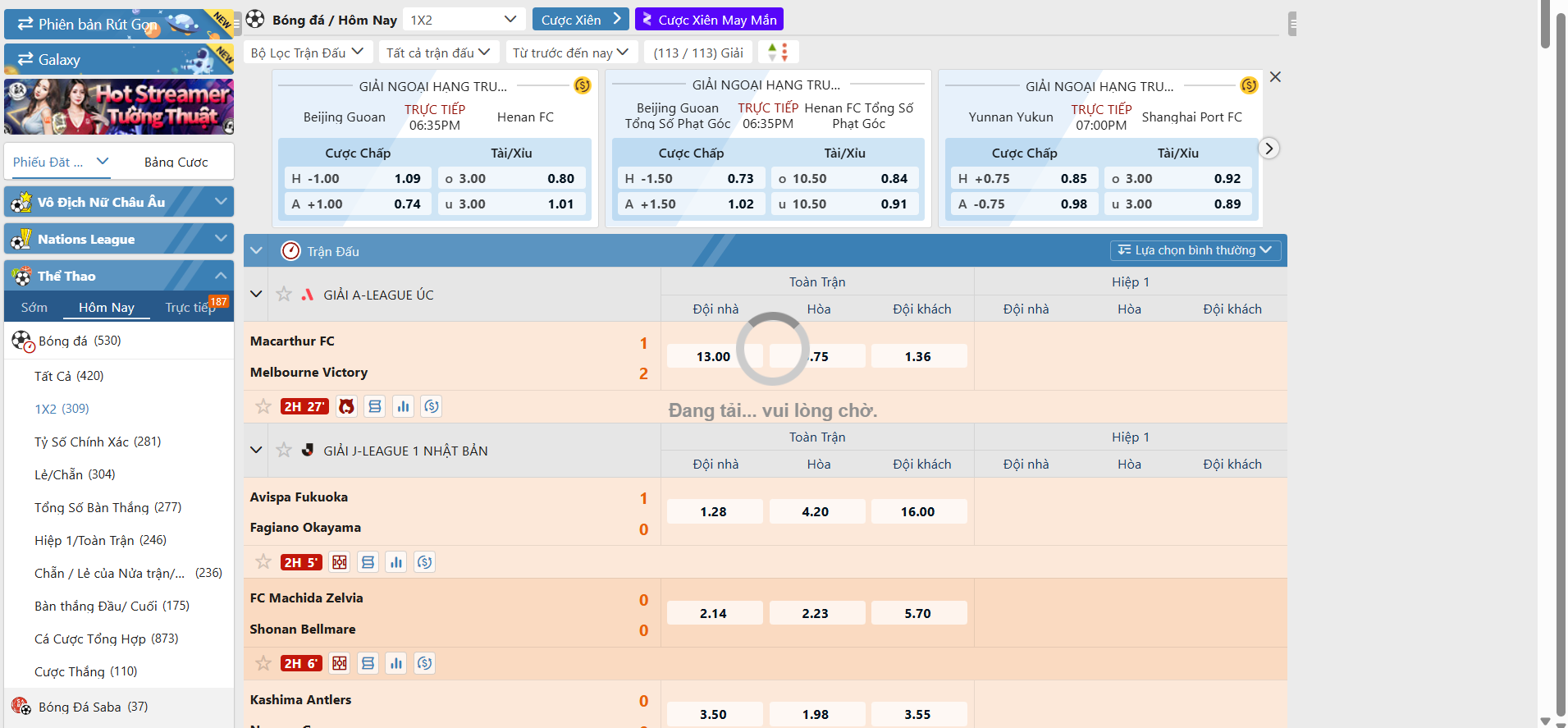
Task: Select the Sớm tab
Action: [x=34, y=308]
